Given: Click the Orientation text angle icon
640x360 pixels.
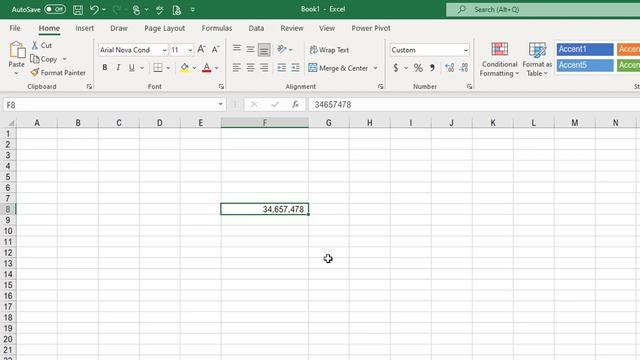Looking at the screenshot, I should 282,49.
